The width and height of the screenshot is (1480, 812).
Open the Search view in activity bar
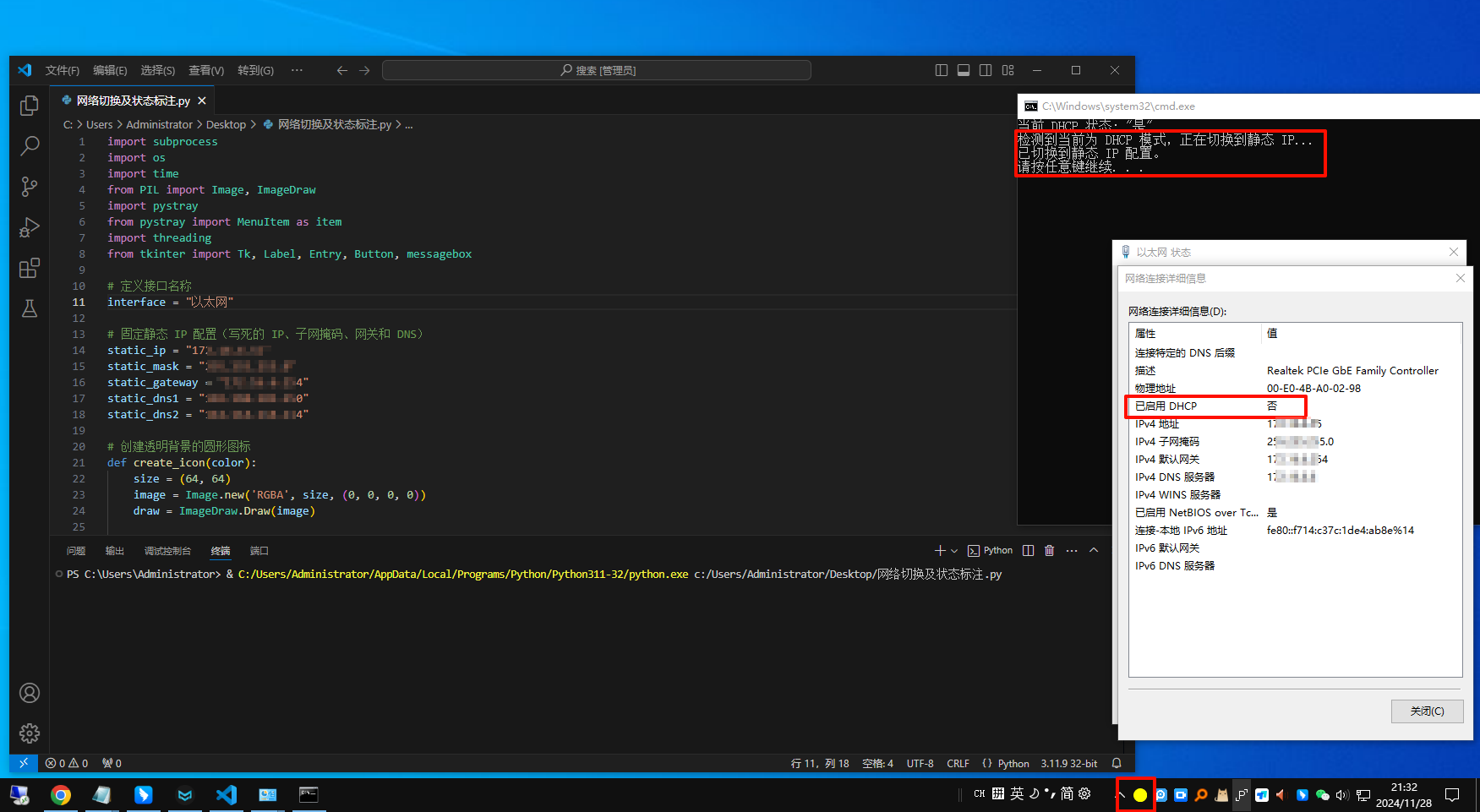click(30, 146)
